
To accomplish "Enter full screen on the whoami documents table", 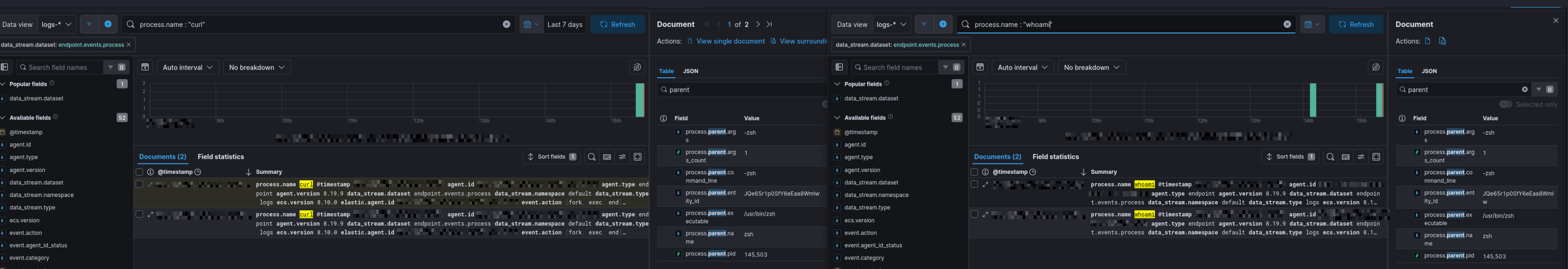I will [1375, 157].
